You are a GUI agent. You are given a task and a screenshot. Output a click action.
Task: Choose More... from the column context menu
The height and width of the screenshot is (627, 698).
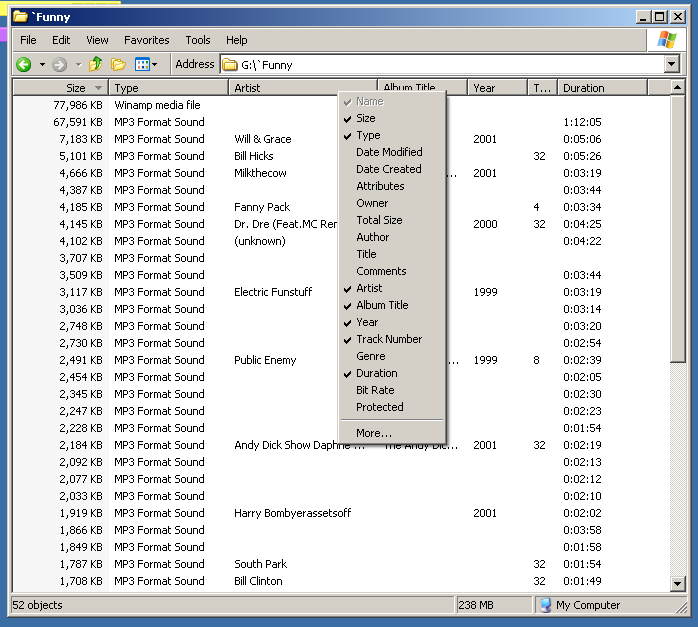pos(373,433)
